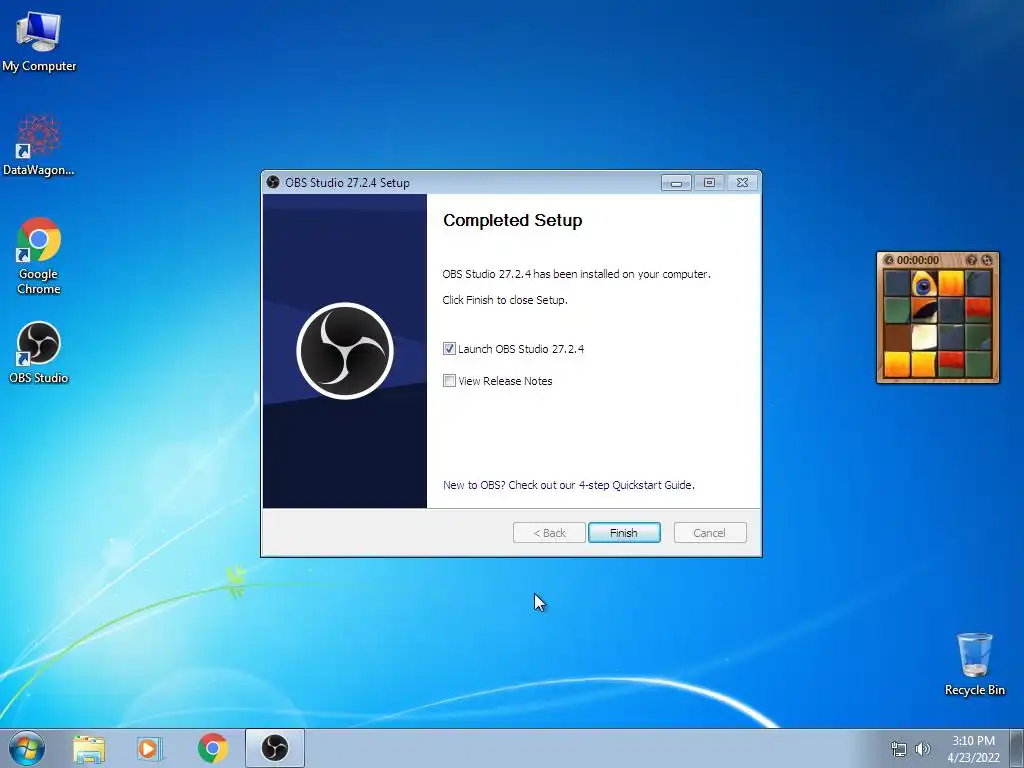Shuffle the picture puzzle gadget tiles
This screenshot has height=768, width=1024.
coord(987,260)
